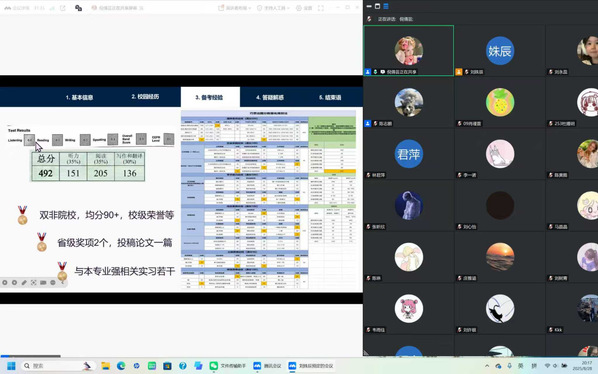
Task: Click the 姝辰 participant avatar tile
Action: tap(500, 51)
